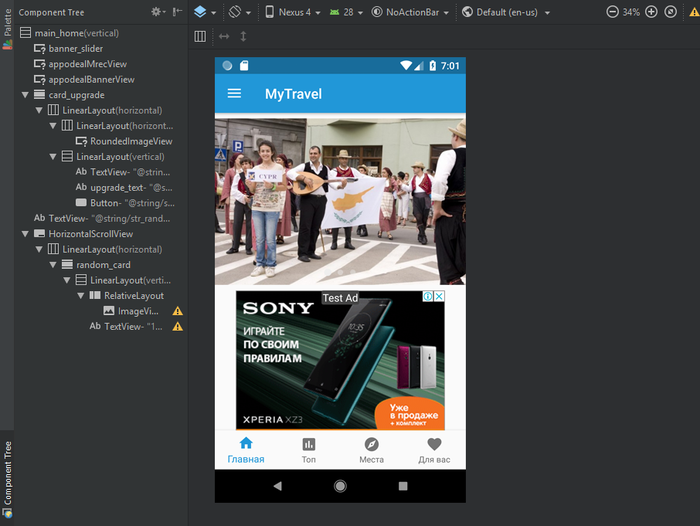Switch to the Топ bottom tab
Screen dimensions: 700x526
308,450
